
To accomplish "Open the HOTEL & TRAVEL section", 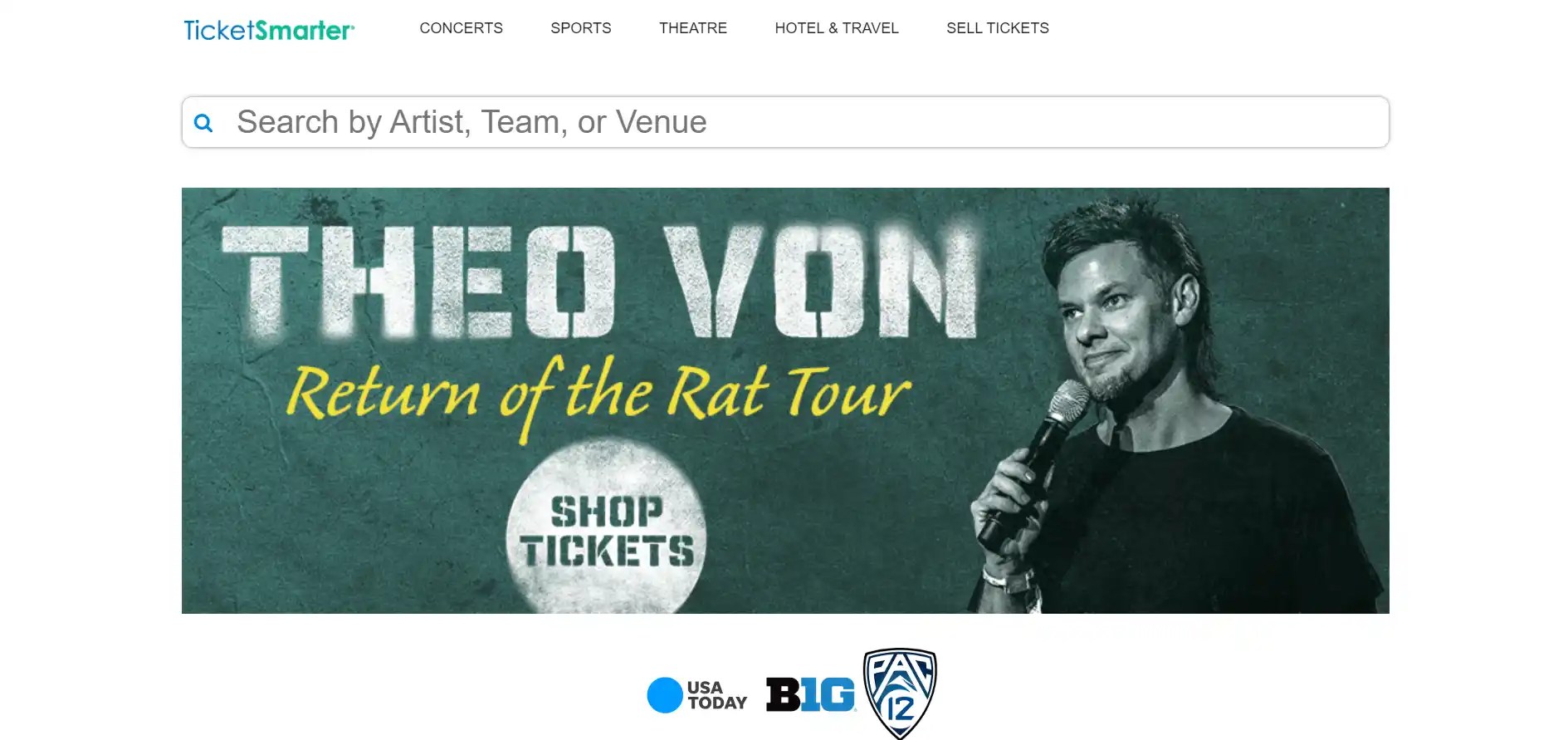I will 836,27.
